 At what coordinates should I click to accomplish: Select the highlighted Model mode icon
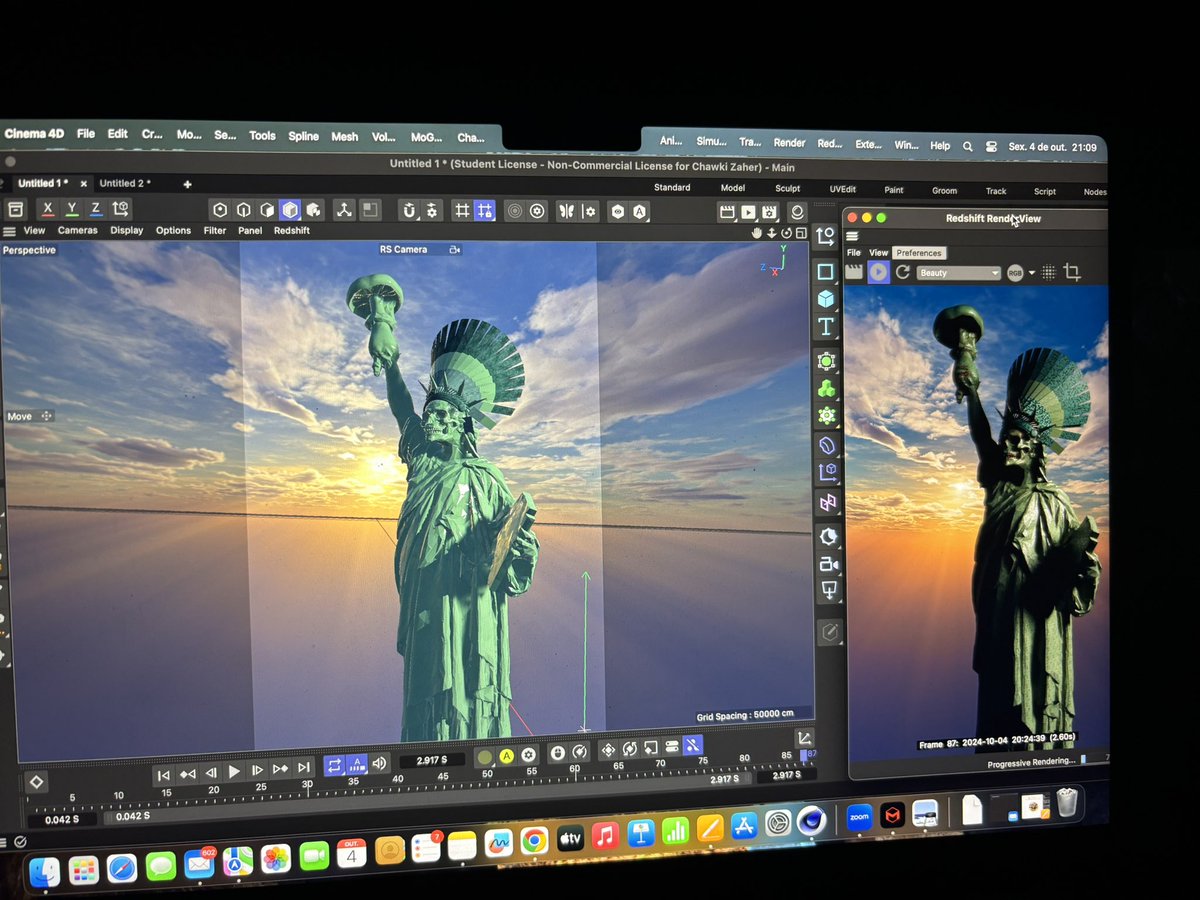point(290,210)
